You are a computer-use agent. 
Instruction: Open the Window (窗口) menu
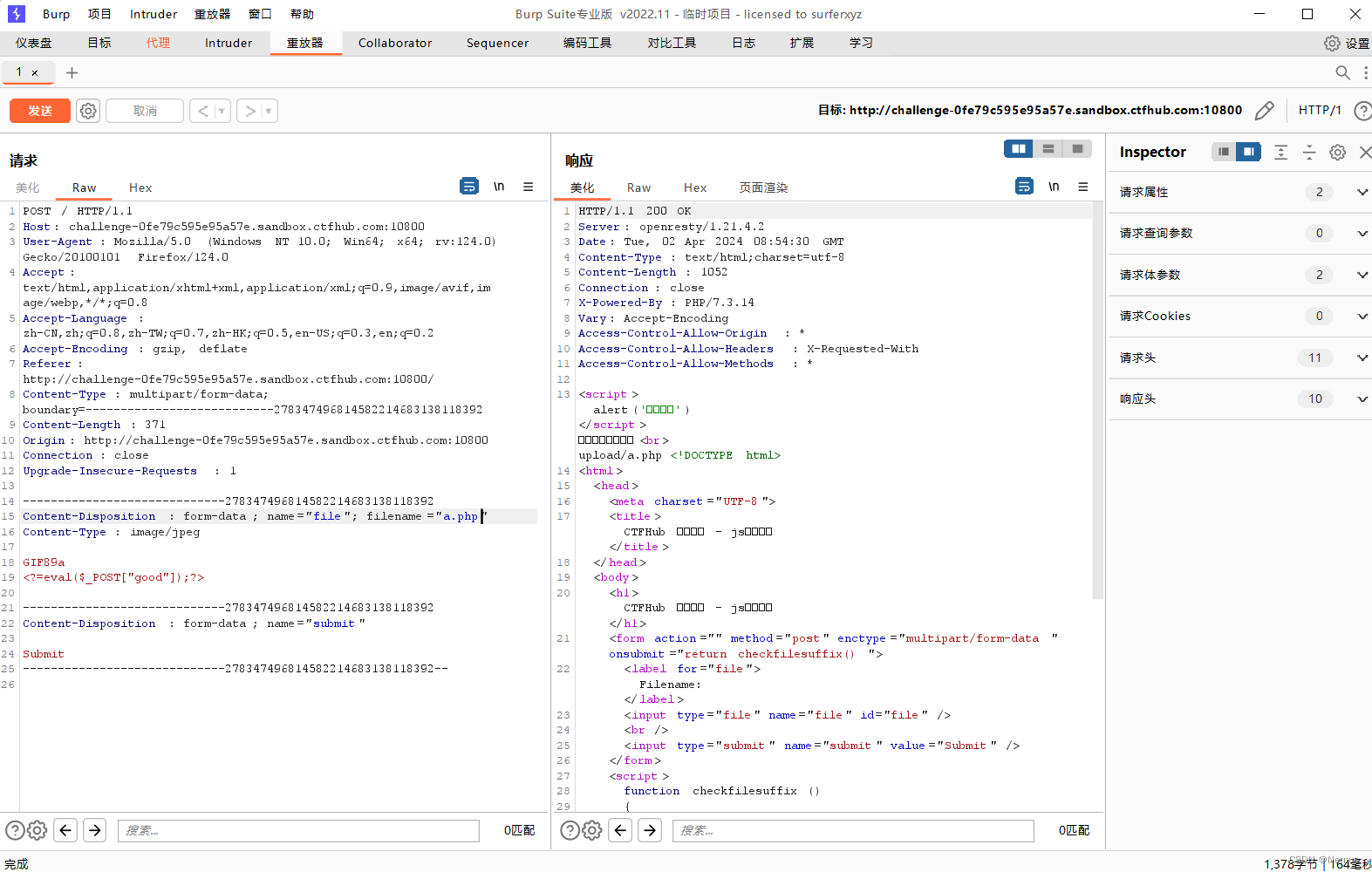(x=260, y=14)
